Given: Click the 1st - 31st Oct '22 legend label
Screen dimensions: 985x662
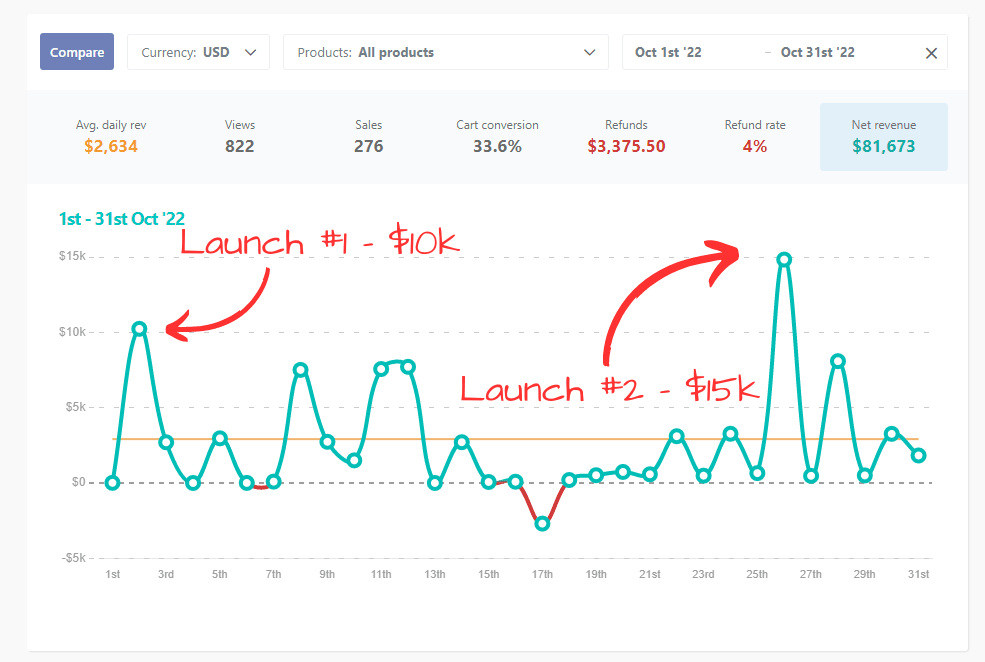Looking at the screenshot, I should pyautogui.click(x=121, y=218).
